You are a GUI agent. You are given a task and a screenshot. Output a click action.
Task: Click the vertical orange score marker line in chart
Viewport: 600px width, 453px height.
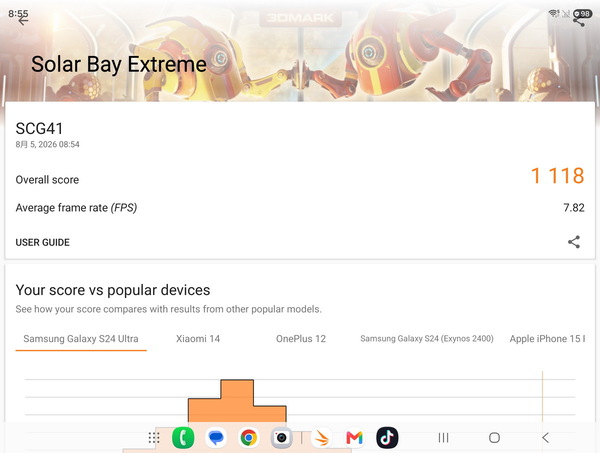click(542, 396)
